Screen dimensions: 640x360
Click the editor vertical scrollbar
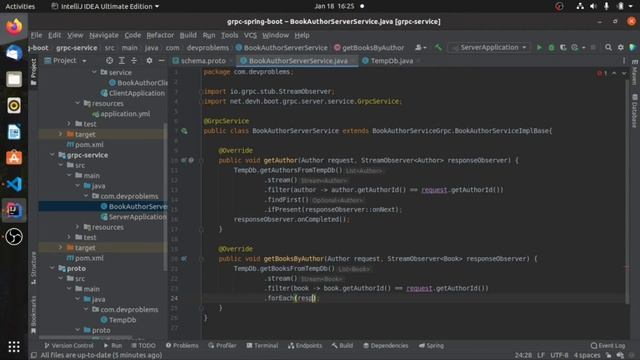point(627,192)
